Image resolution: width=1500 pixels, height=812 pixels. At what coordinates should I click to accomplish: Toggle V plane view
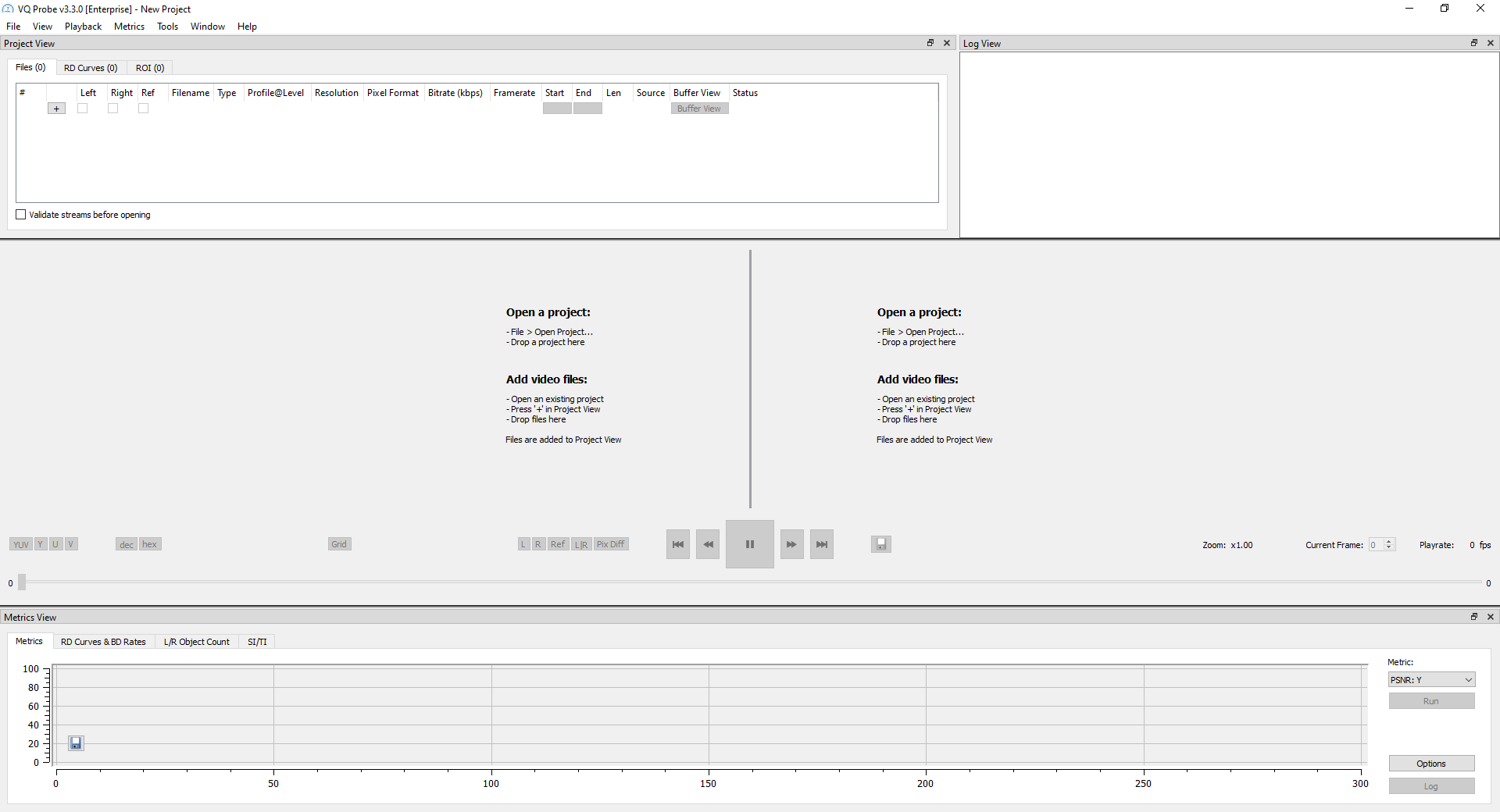pyautogui.click(x=70, y=544)
